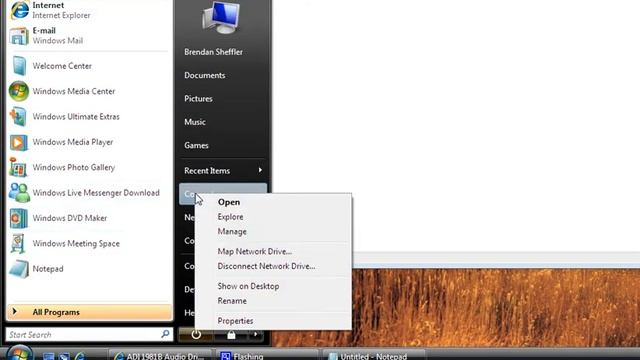Open Internet Explorer from Start menu

[89, 10]
